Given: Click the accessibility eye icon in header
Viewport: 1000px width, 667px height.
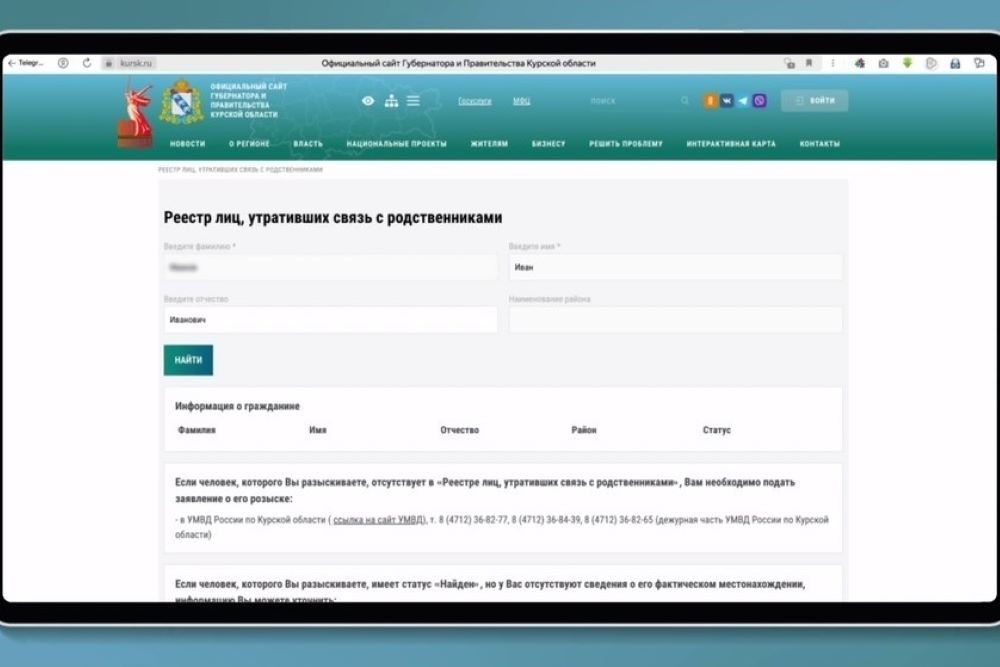Looking at the screenshot, I should coord(368,101).
